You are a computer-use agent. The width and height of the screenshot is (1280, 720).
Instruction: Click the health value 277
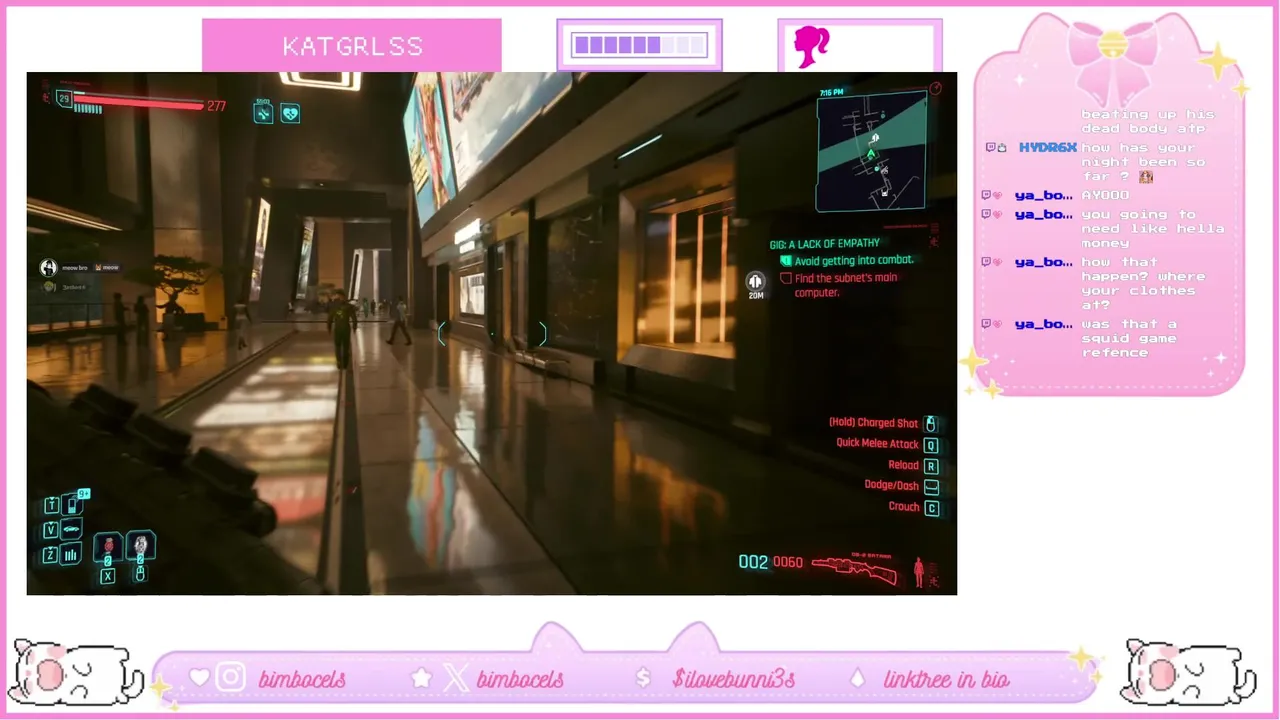[216, 106]
